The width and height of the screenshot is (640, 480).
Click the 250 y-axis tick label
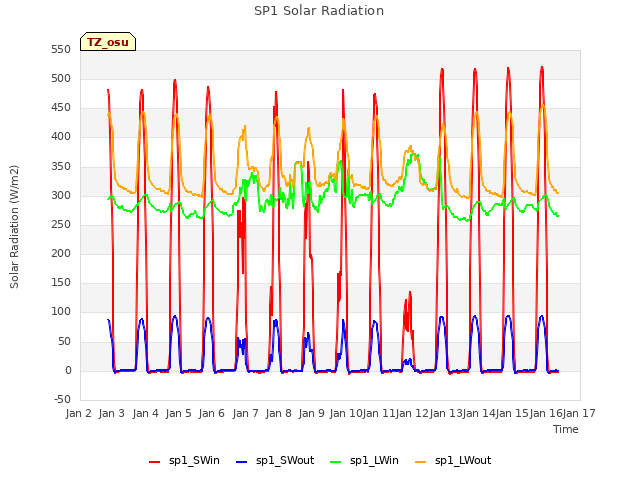61,224
